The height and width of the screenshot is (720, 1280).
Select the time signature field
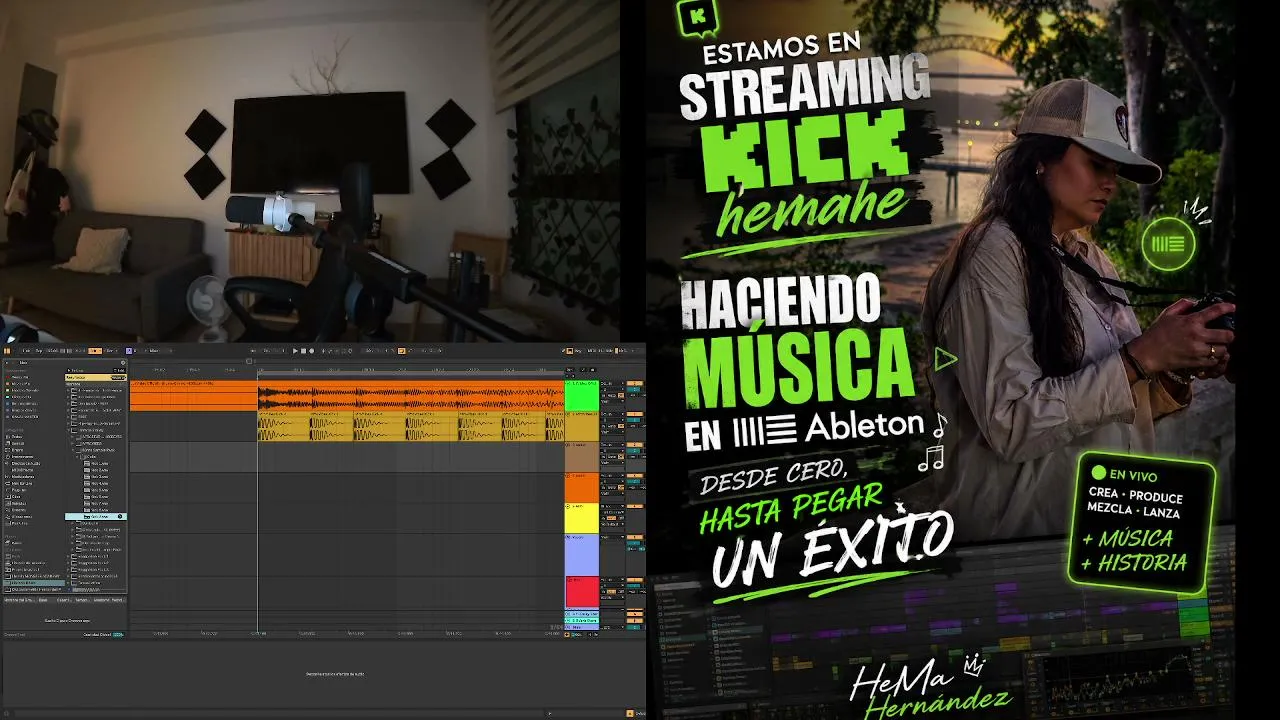click(x=78, y=351)
